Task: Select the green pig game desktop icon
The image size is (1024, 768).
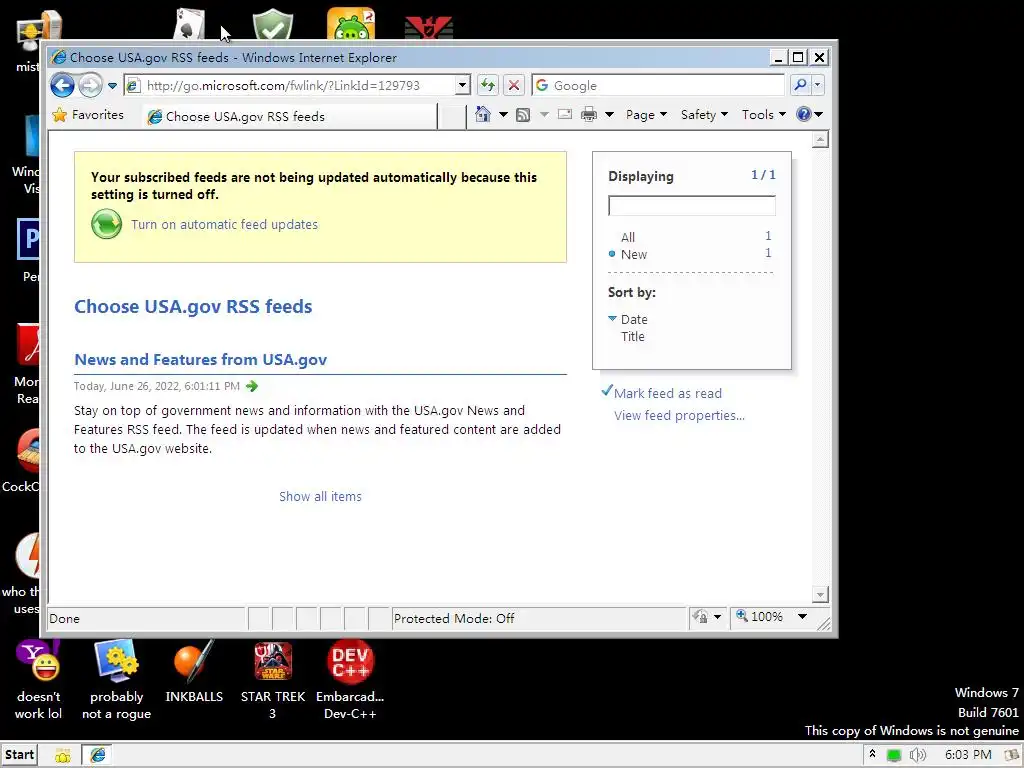Action: pyautogui.click(x=351, y=24)
